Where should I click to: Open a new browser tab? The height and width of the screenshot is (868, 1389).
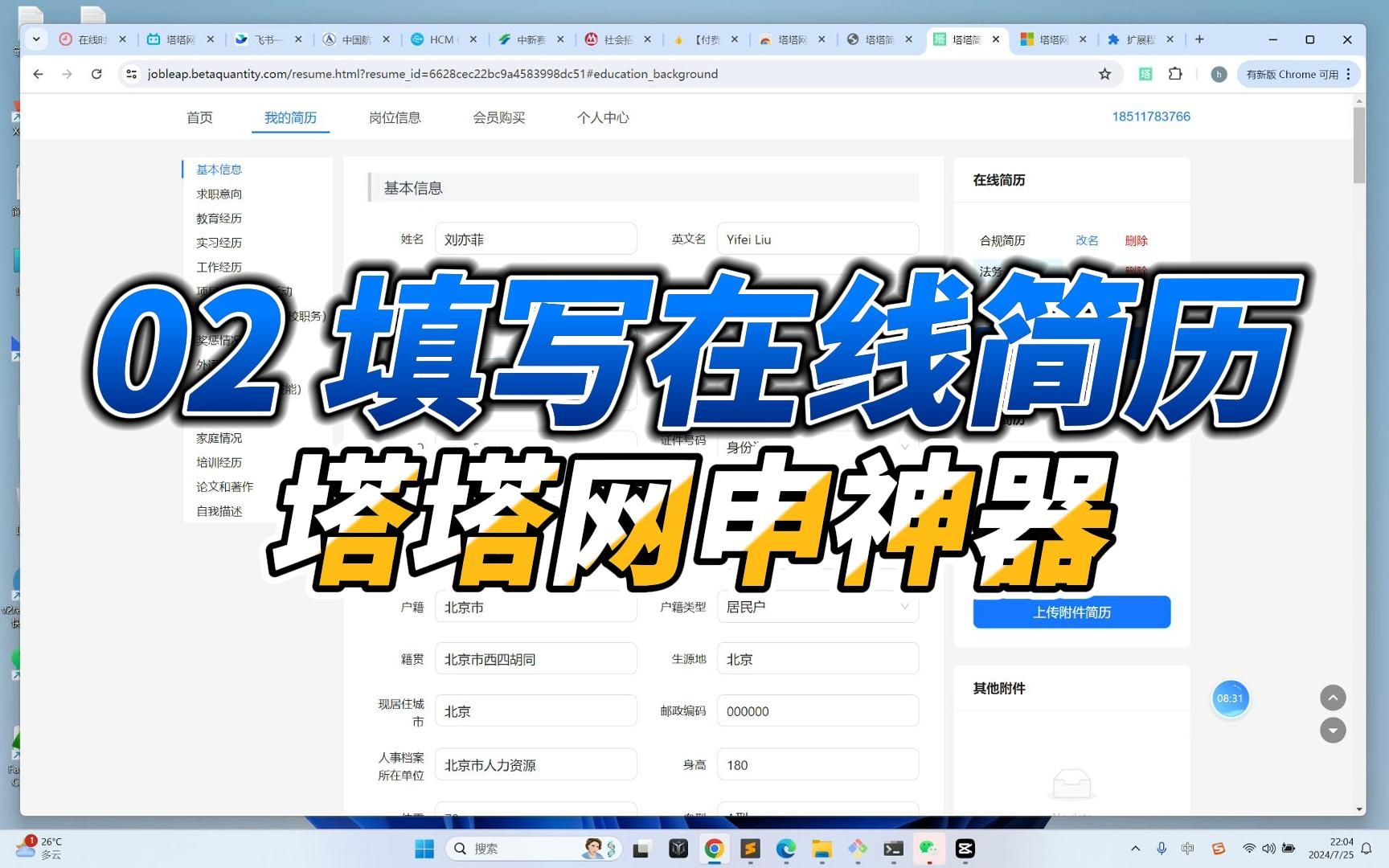pyautogui.click(x=1199, y=39)
